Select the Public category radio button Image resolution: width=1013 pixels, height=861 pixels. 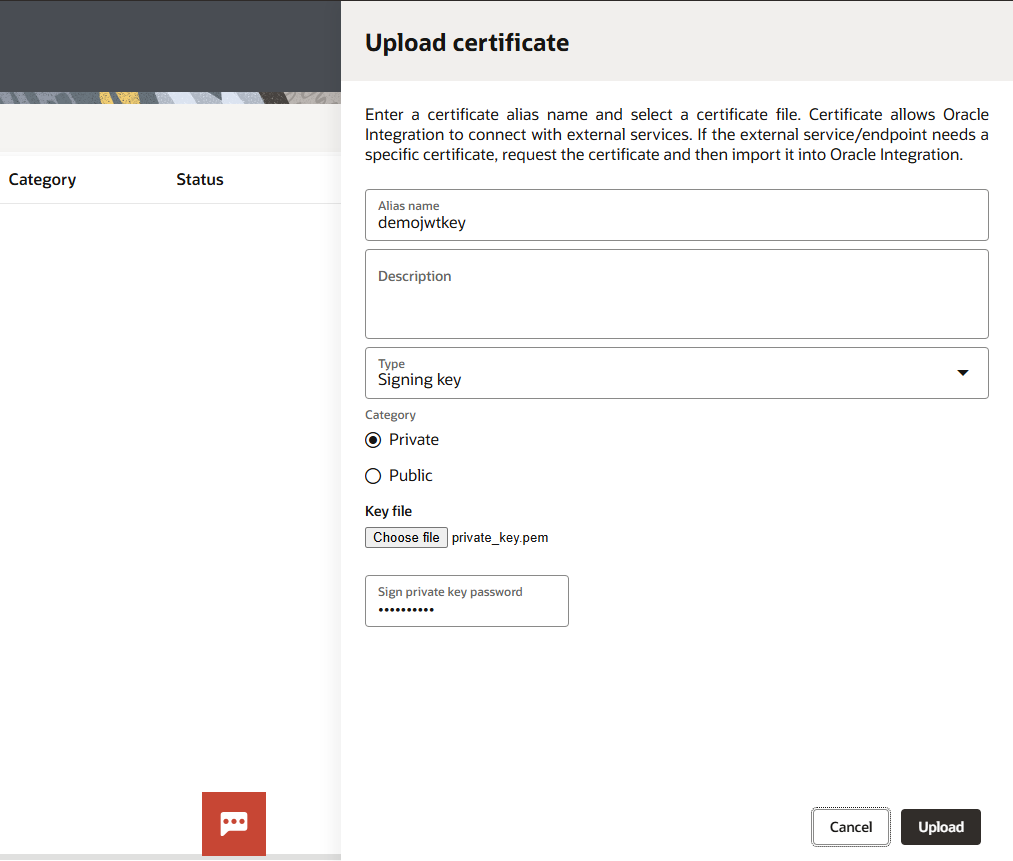(374, 476)
